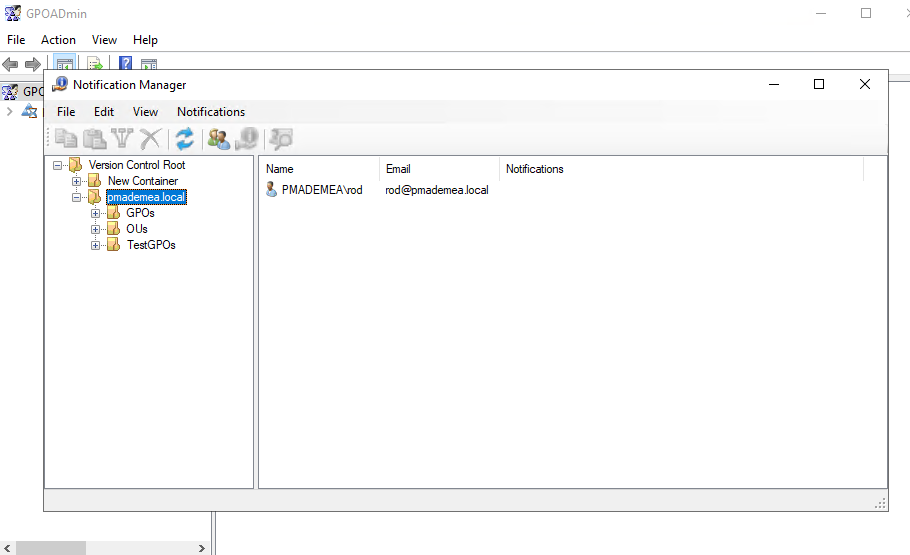Select the PMADEMEA\rod user row

pyautogui.click(x=322, y=190)
